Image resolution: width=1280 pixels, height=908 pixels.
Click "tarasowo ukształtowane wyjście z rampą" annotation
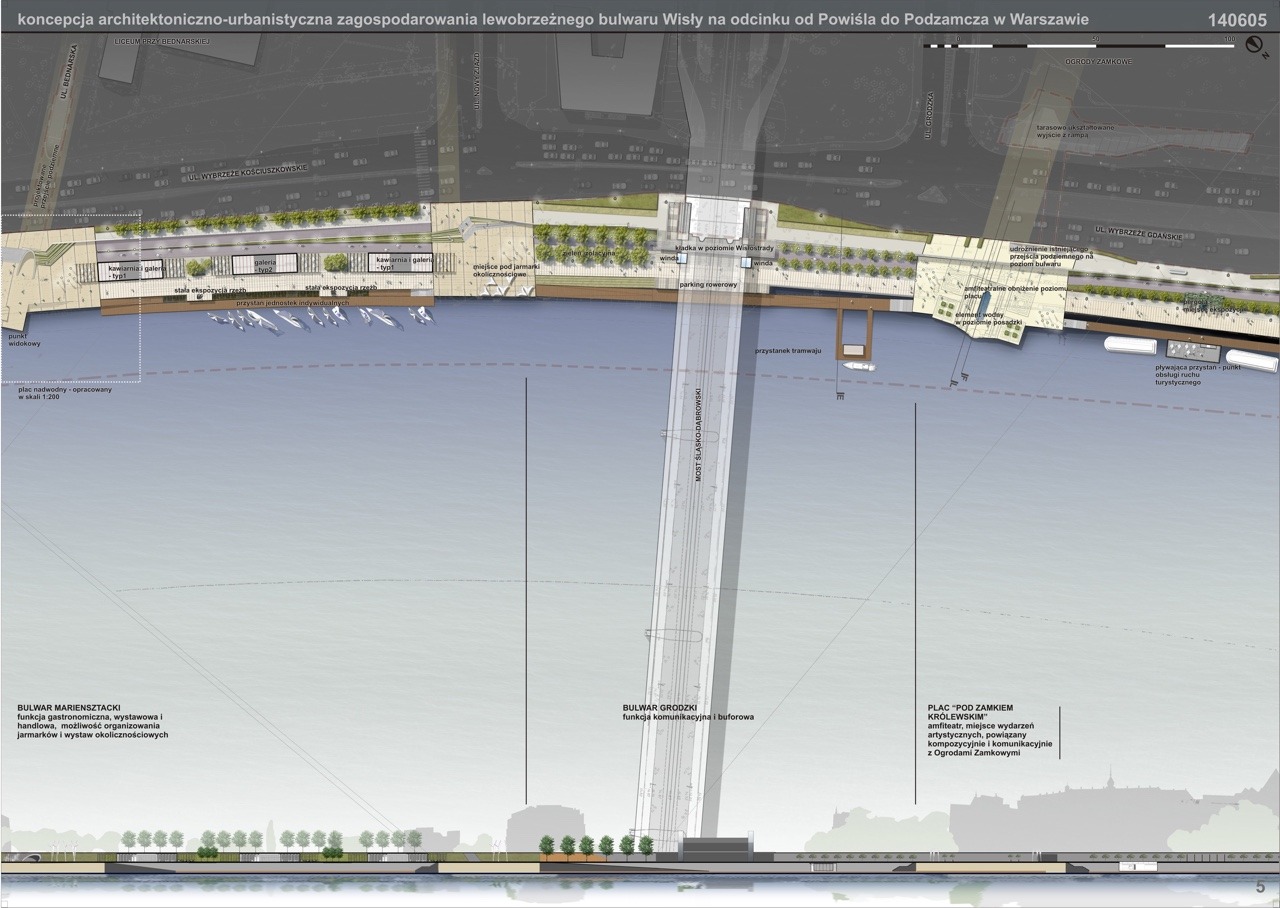pos(1075,131)
